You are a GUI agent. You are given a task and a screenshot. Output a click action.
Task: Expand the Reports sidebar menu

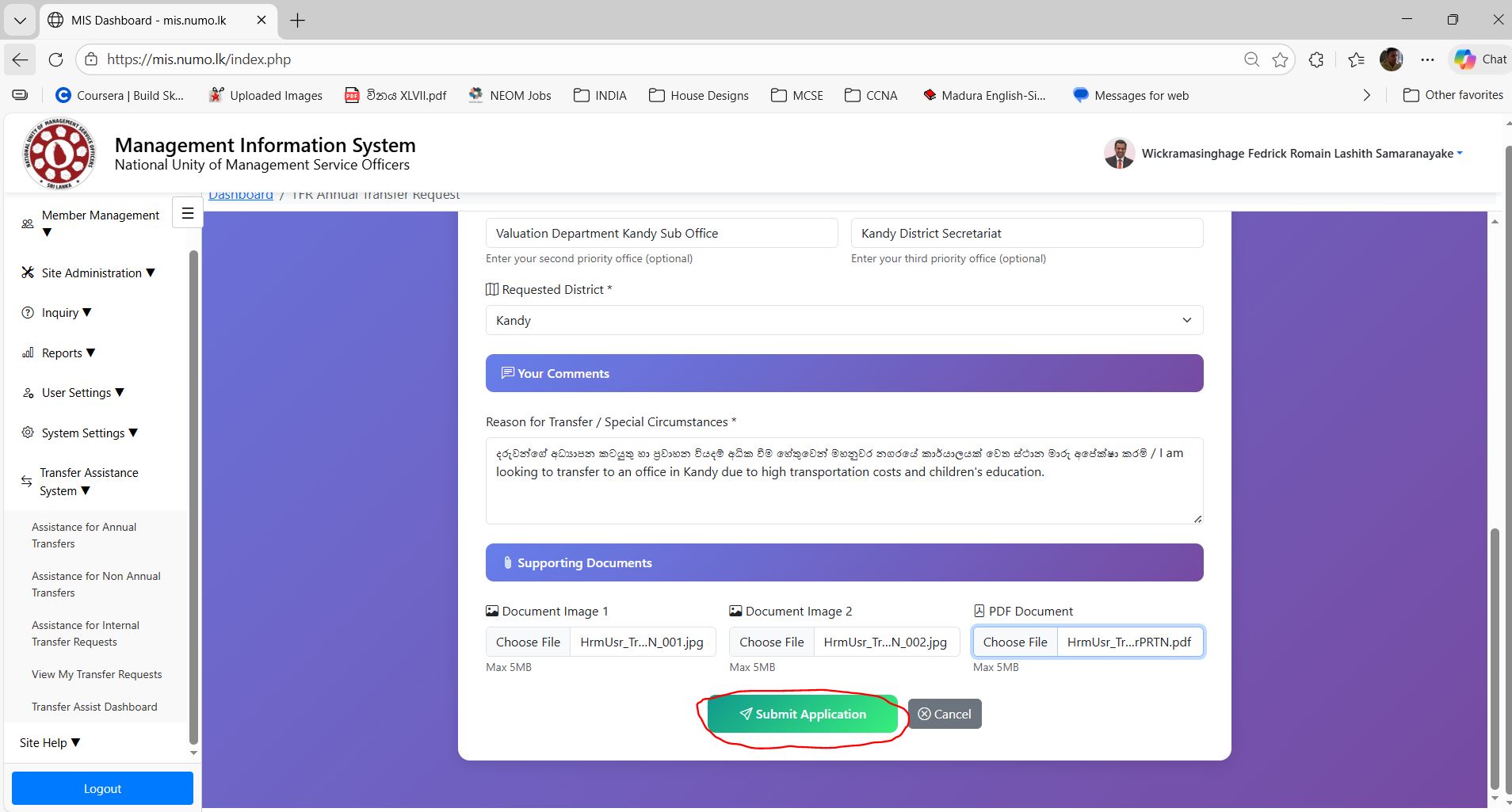67,353
